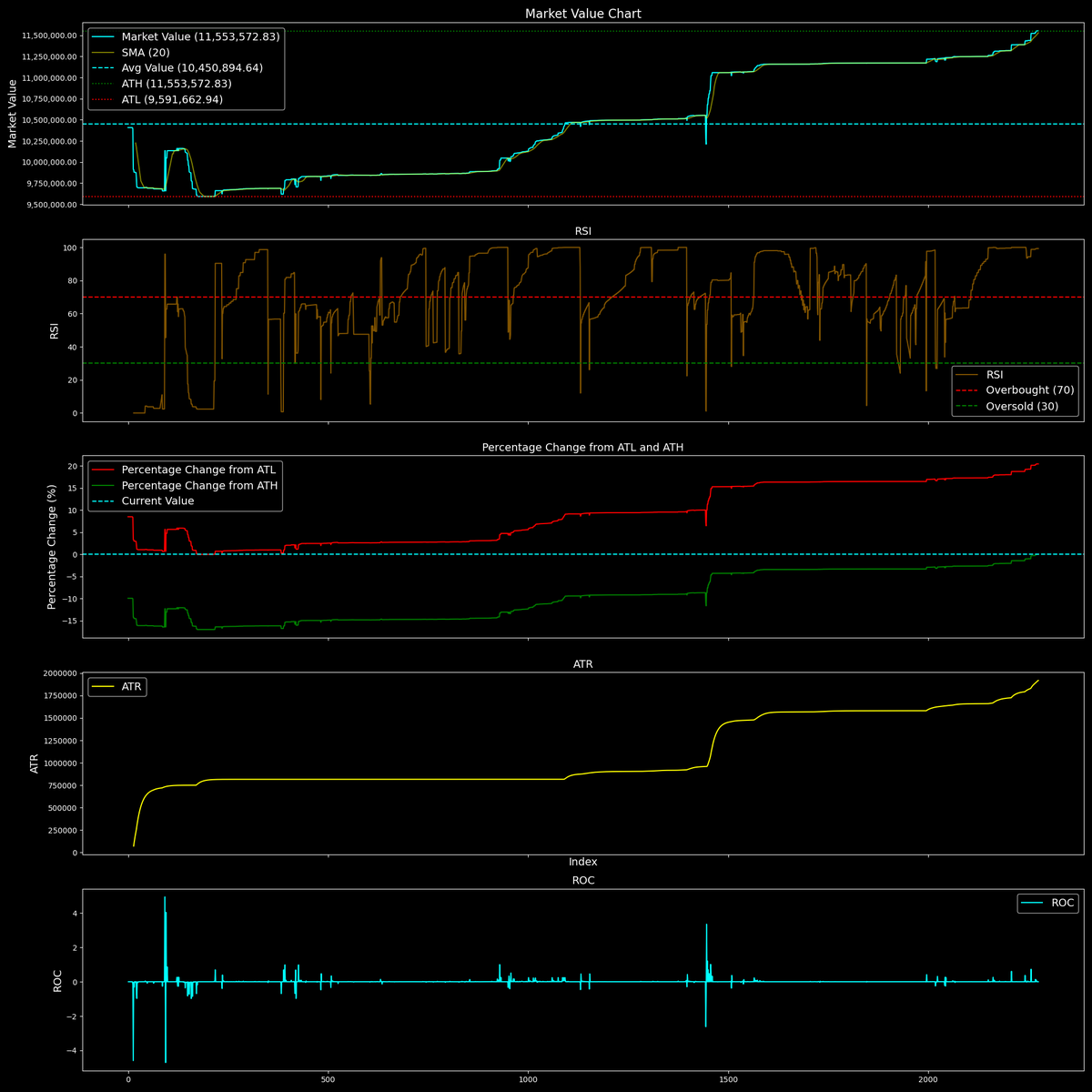Click the 'Market Value Chart' title

click(x=582, y=14)
